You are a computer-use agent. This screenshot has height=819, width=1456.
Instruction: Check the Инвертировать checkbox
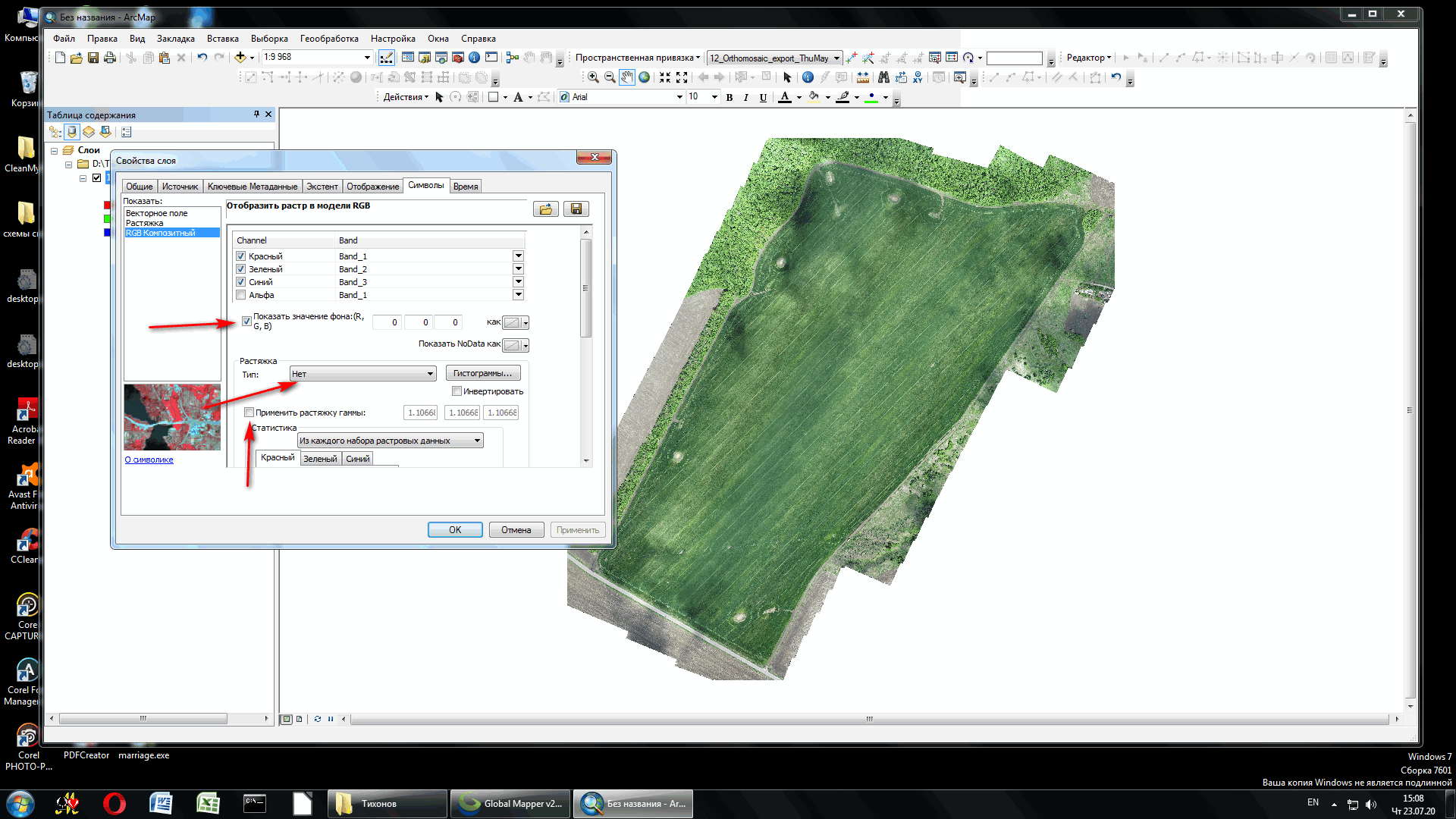point(457,391)
